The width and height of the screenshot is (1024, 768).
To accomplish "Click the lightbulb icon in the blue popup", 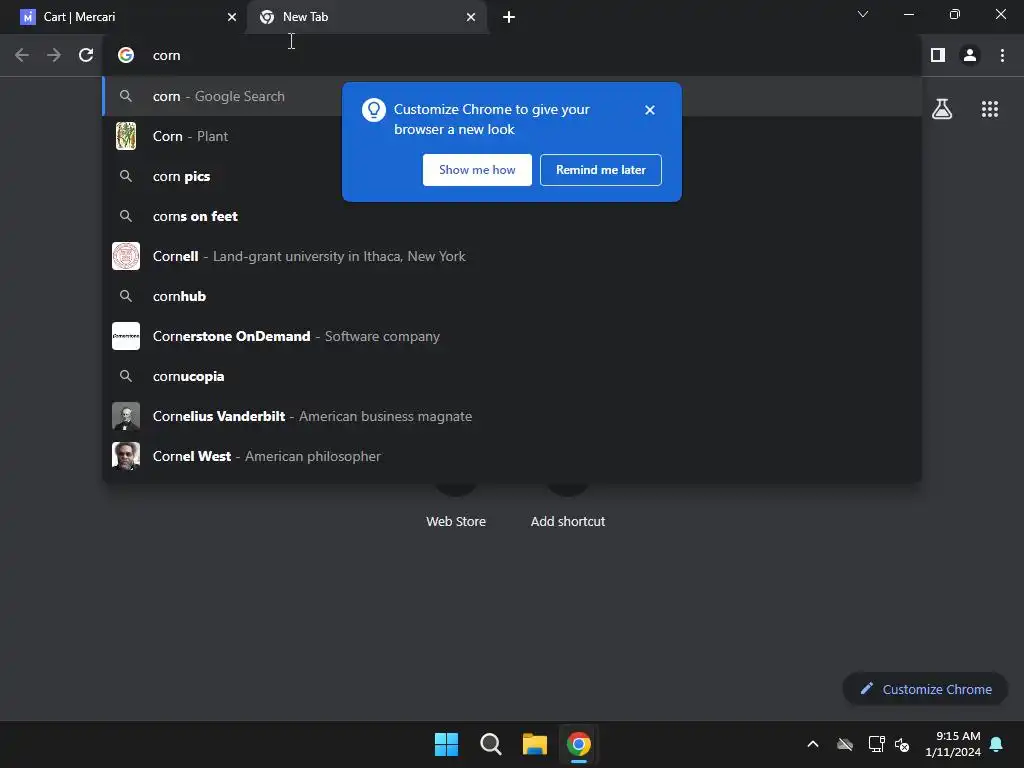I will pyautogui.click(x=374, y=110).
